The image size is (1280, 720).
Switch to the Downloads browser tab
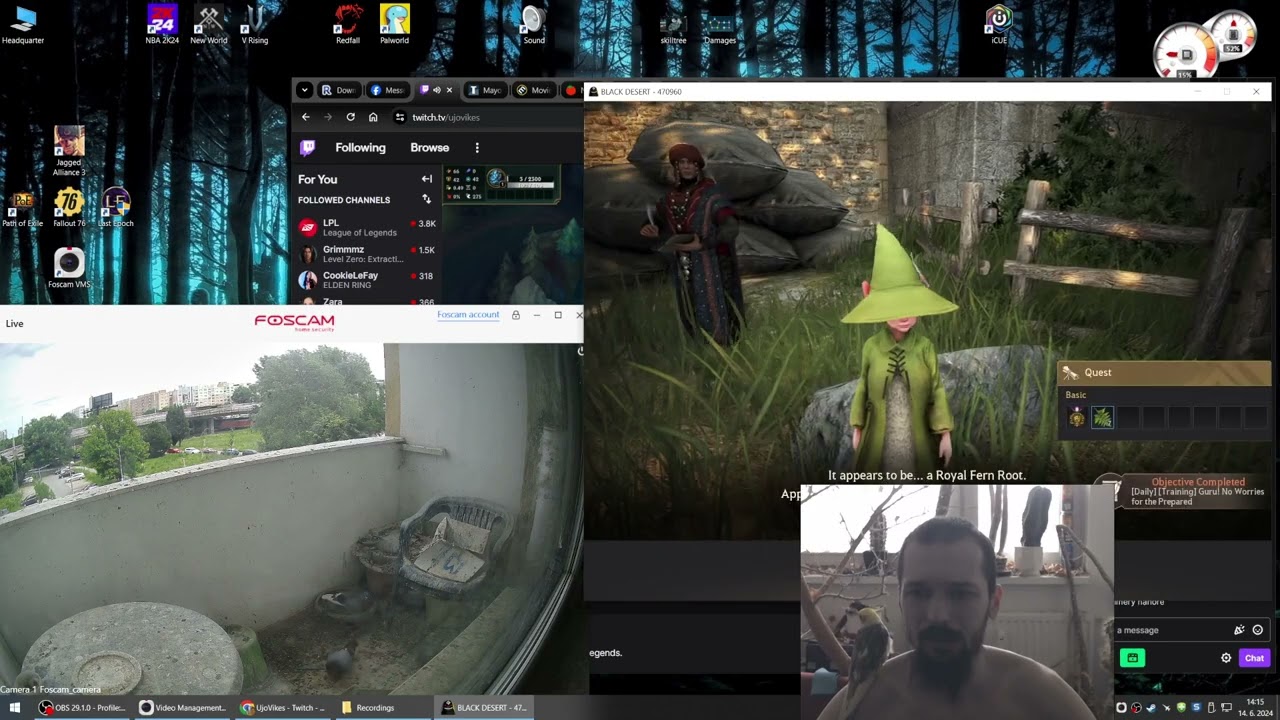(x=338, y=90)
